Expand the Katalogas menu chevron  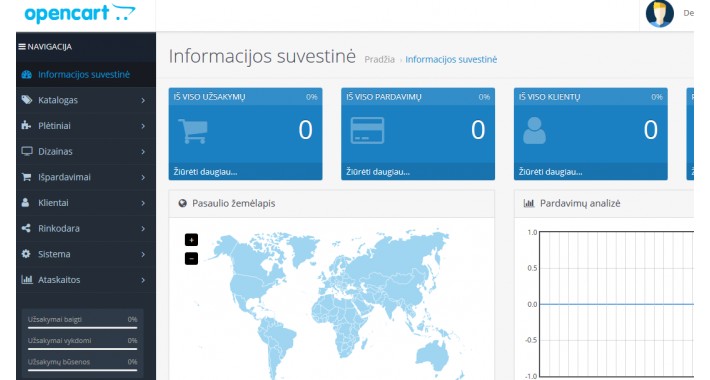(143, 100)
